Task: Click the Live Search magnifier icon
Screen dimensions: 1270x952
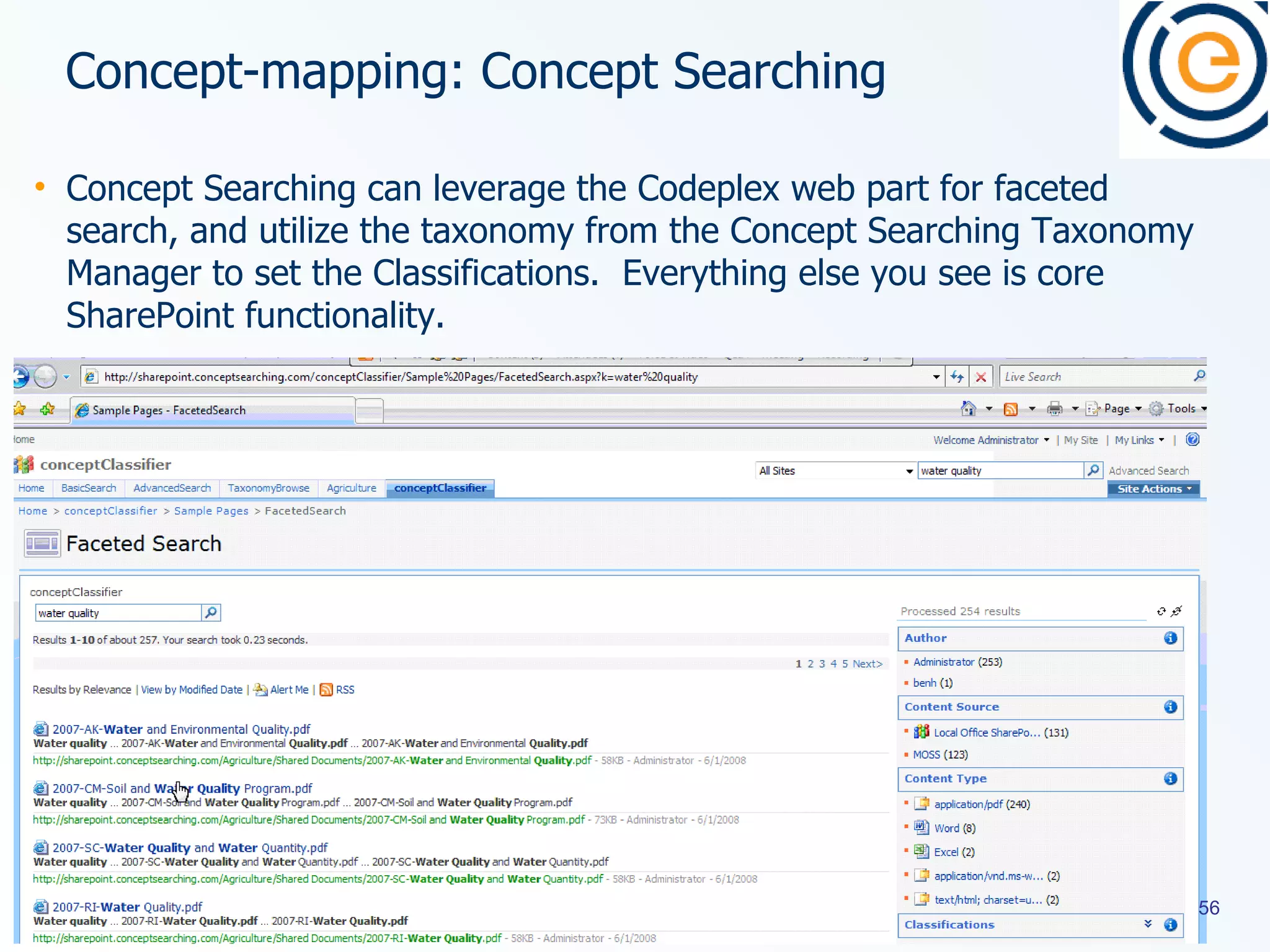Action: [1199, 376]
